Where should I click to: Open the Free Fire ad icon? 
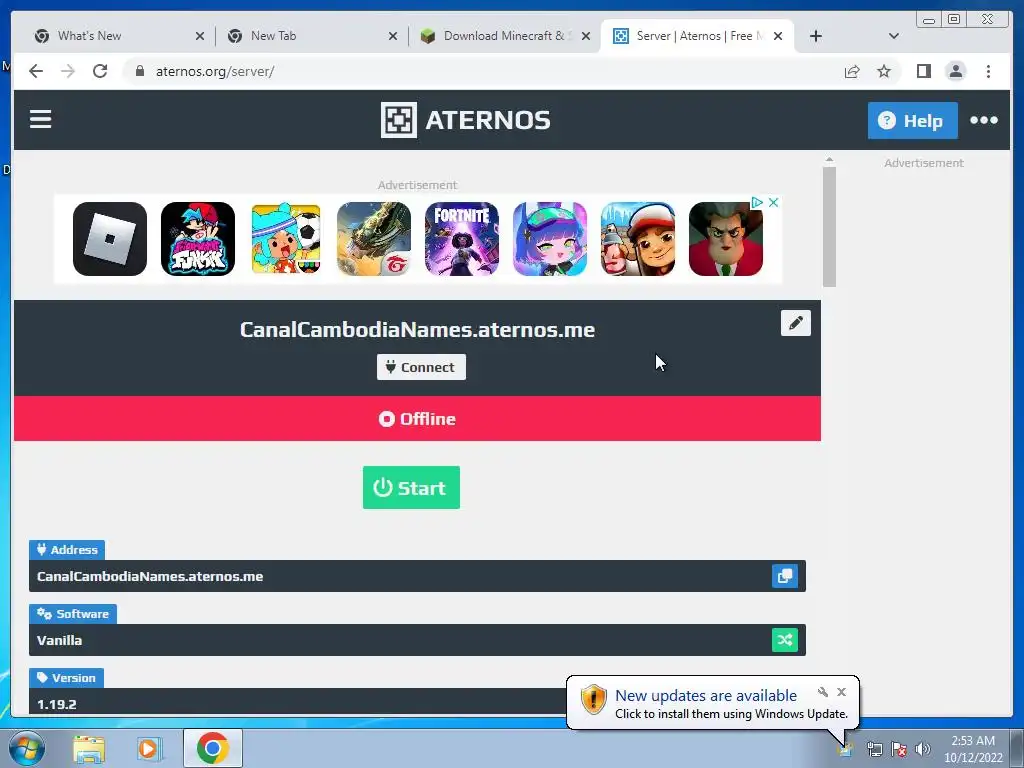374,239
